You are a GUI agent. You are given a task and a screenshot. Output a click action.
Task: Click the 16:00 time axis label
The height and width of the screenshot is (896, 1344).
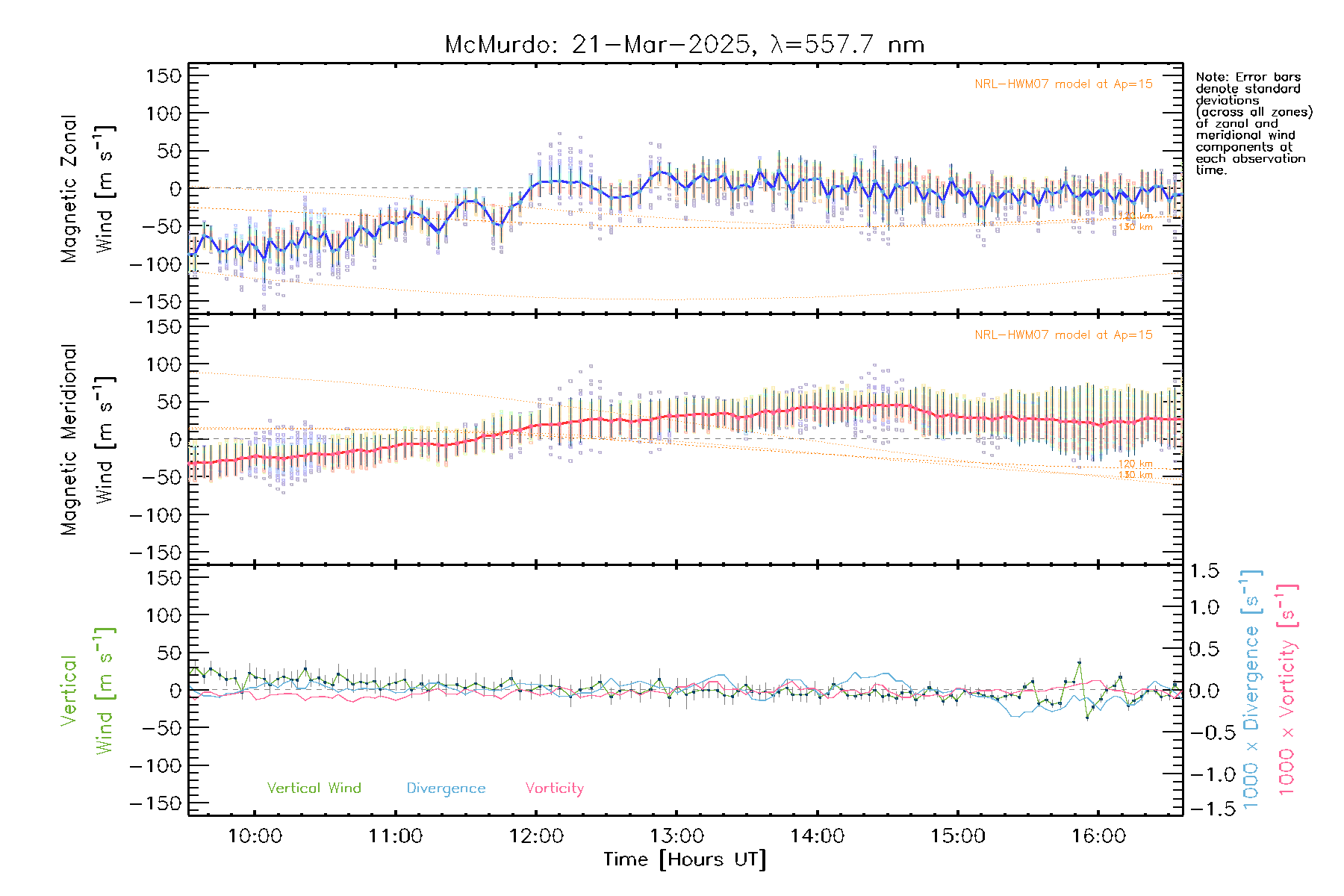point(1098,836)
